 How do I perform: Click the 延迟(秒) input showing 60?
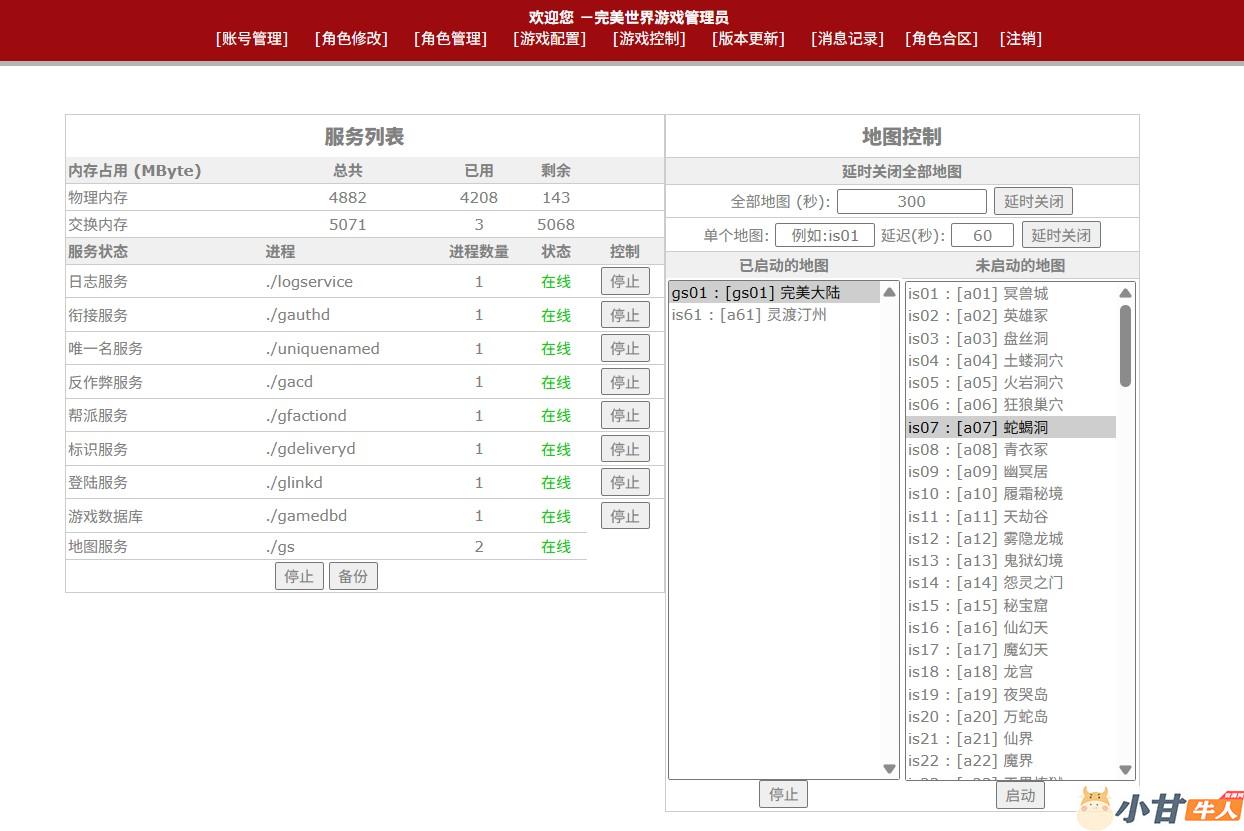[x=982, y=235]
